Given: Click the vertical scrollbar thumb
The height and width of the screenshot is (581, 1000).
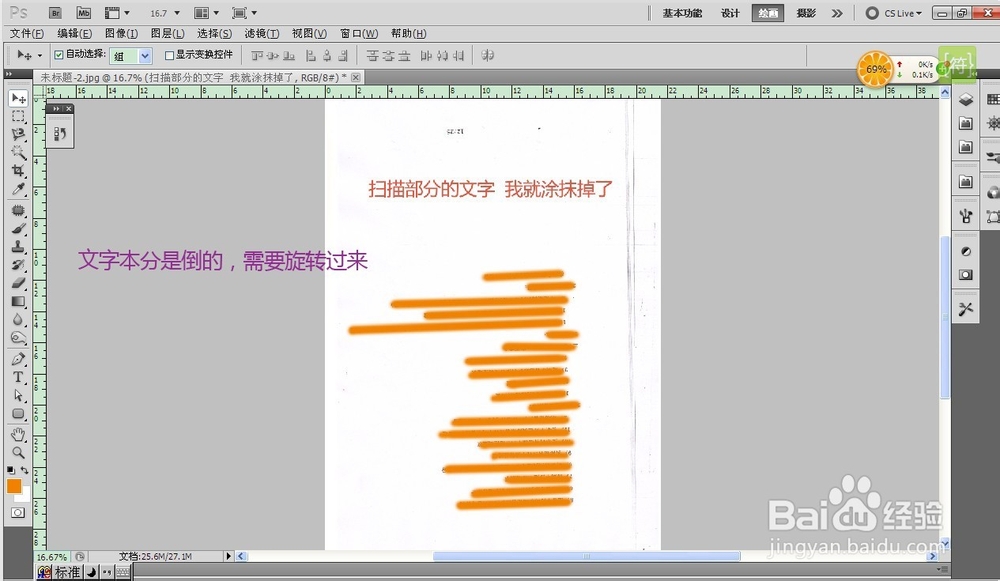Looking at the screenshot, I should click(945, 317).
